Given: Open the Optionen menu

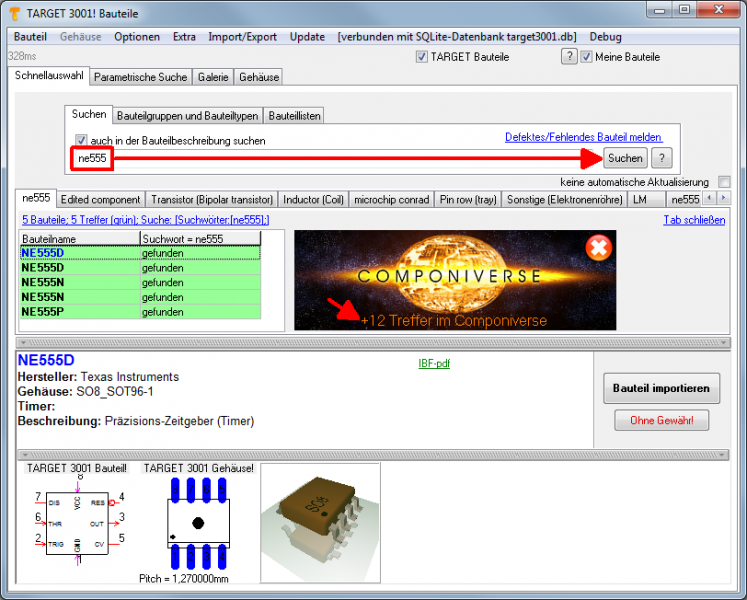Looking at the screenshot, I should [137, 37].
